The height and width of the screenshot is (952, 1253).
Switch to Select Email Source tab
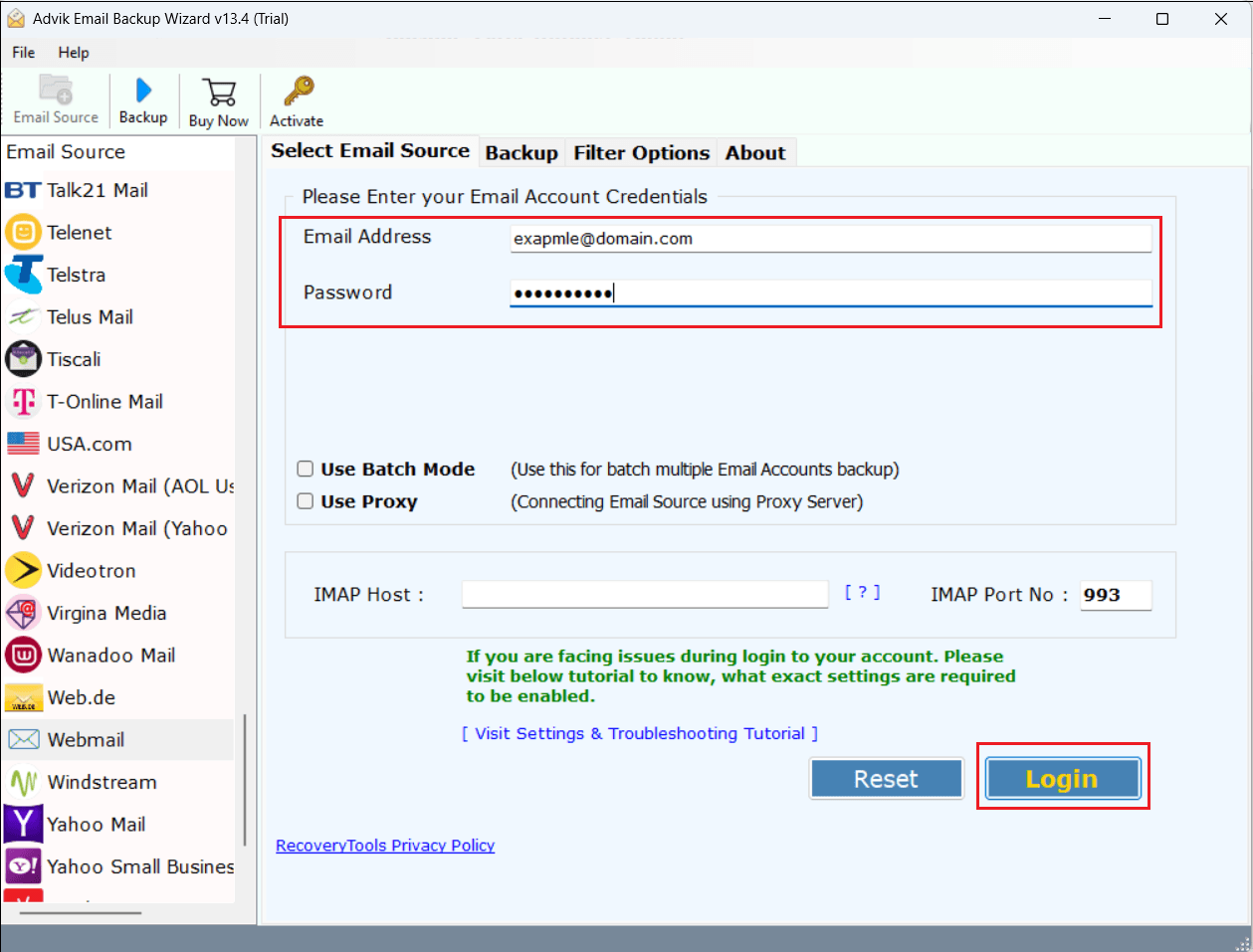click(x=370, y=151)
